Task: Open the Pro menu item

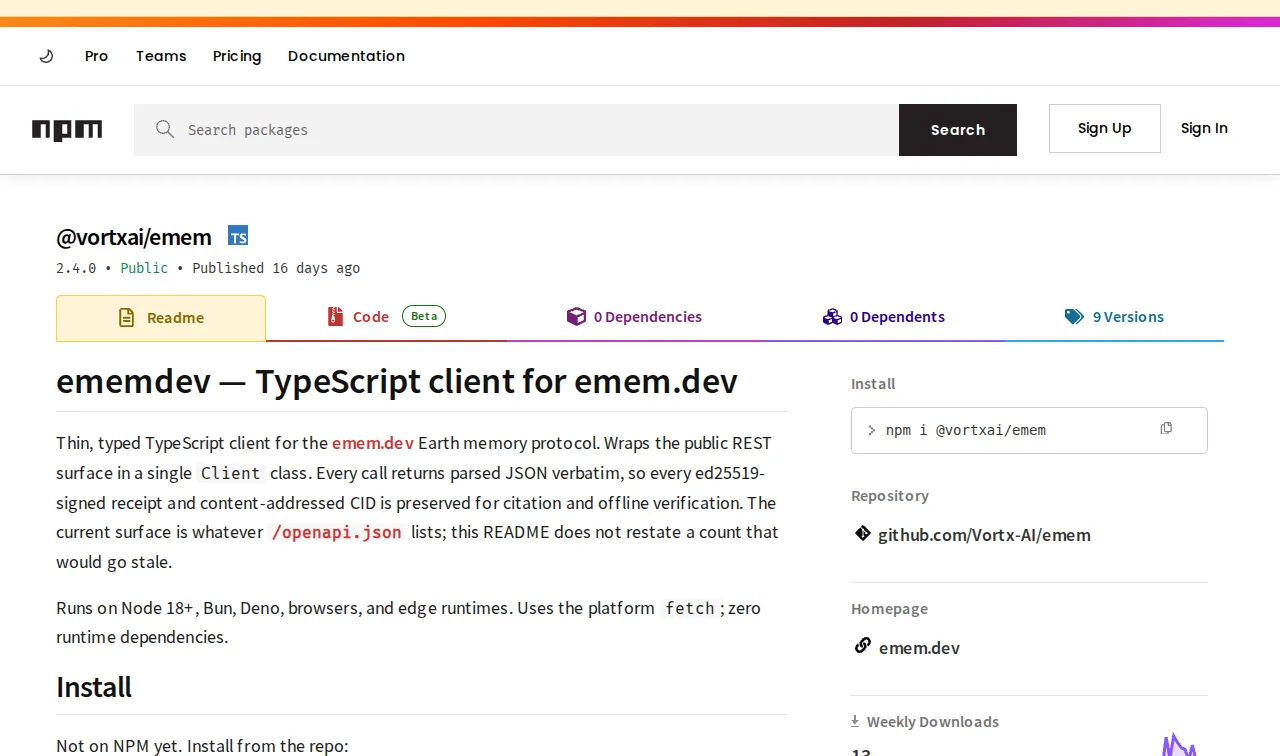Action: coord(97,56)
